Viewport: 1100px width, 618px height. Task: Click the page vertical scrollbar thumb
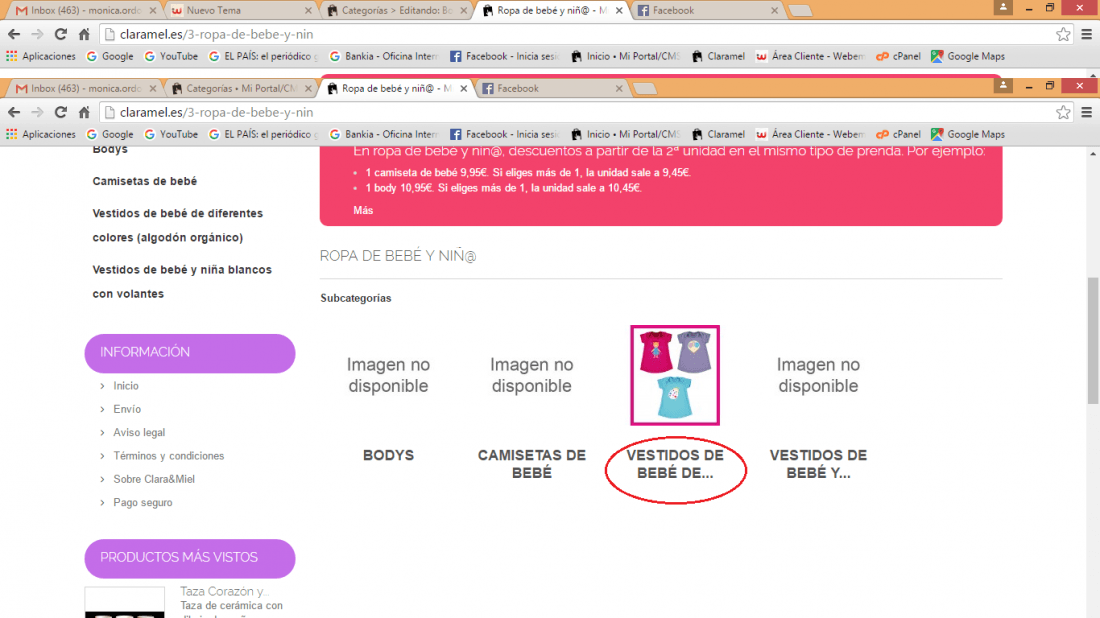(x=1092, y=340)
